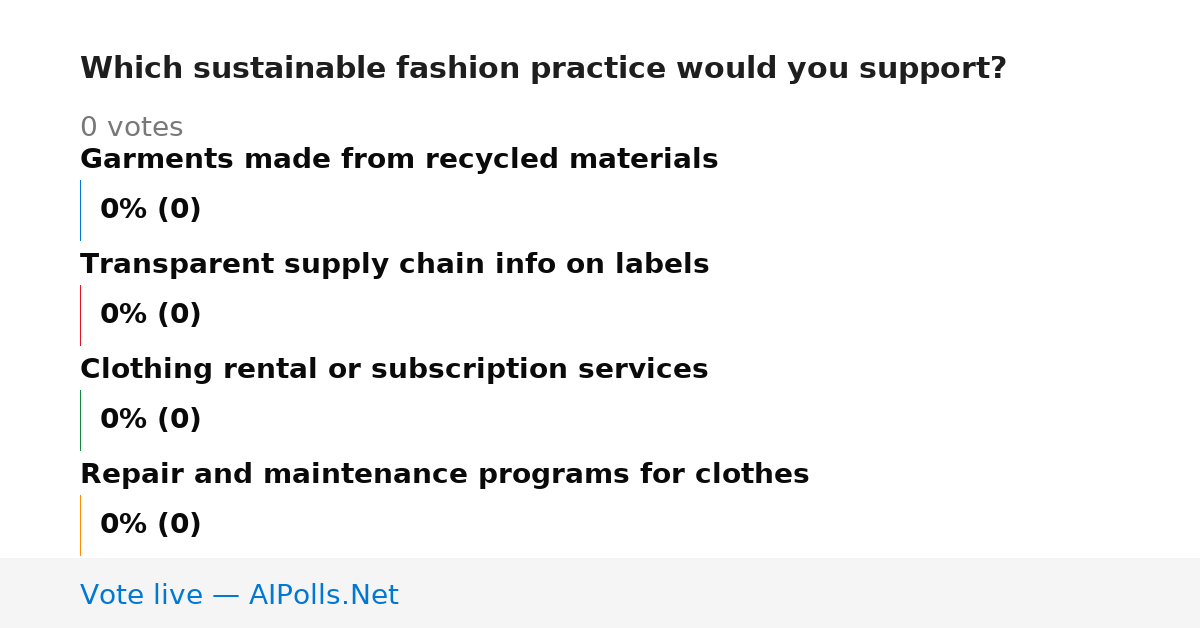Select "Garments made from recycled materials" option
Viewport: 1200px width, 628px height.
click(x=399, y=160)
